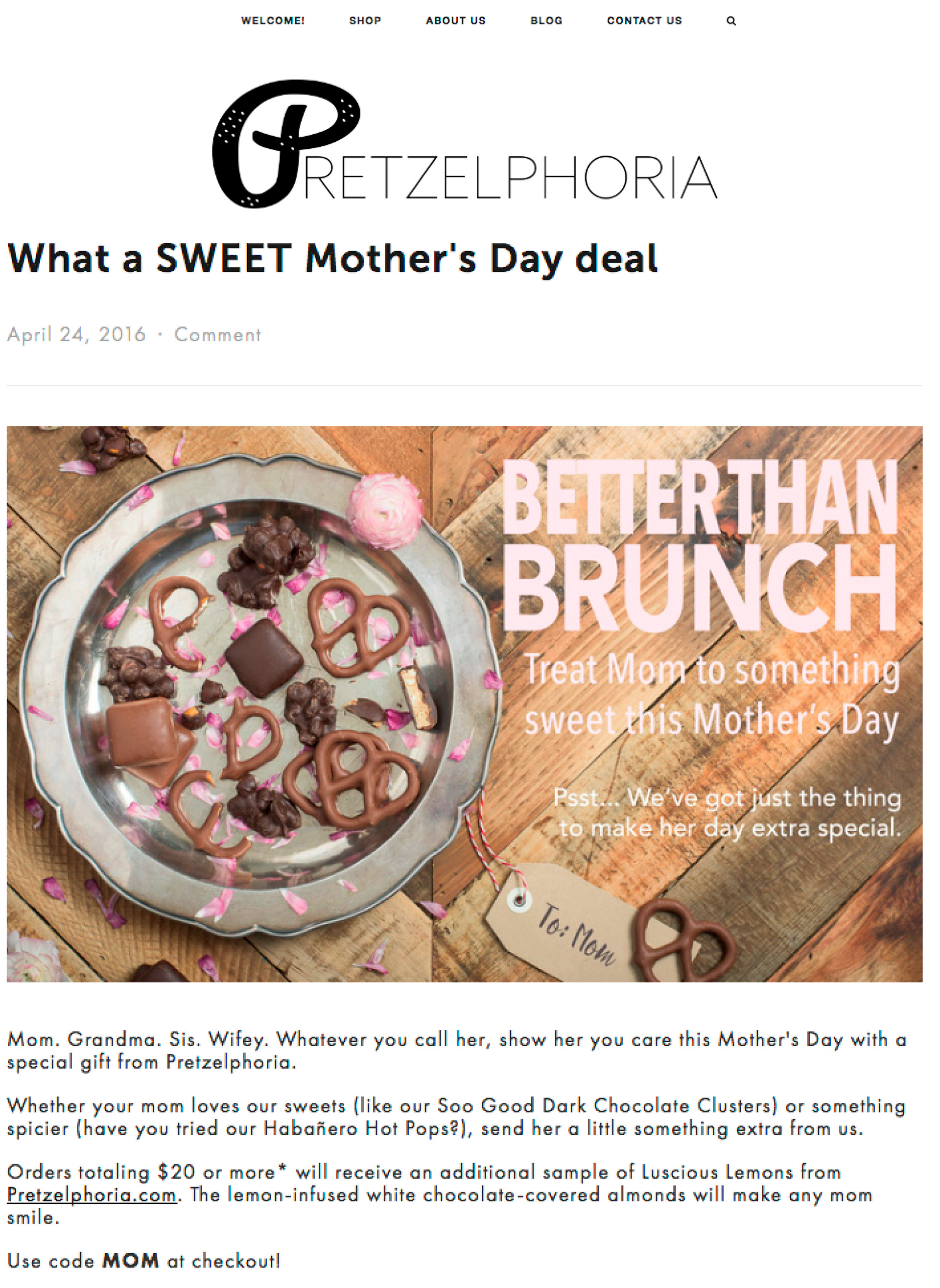Click the square chocolate in the plate's center

[x=263, y=658]
